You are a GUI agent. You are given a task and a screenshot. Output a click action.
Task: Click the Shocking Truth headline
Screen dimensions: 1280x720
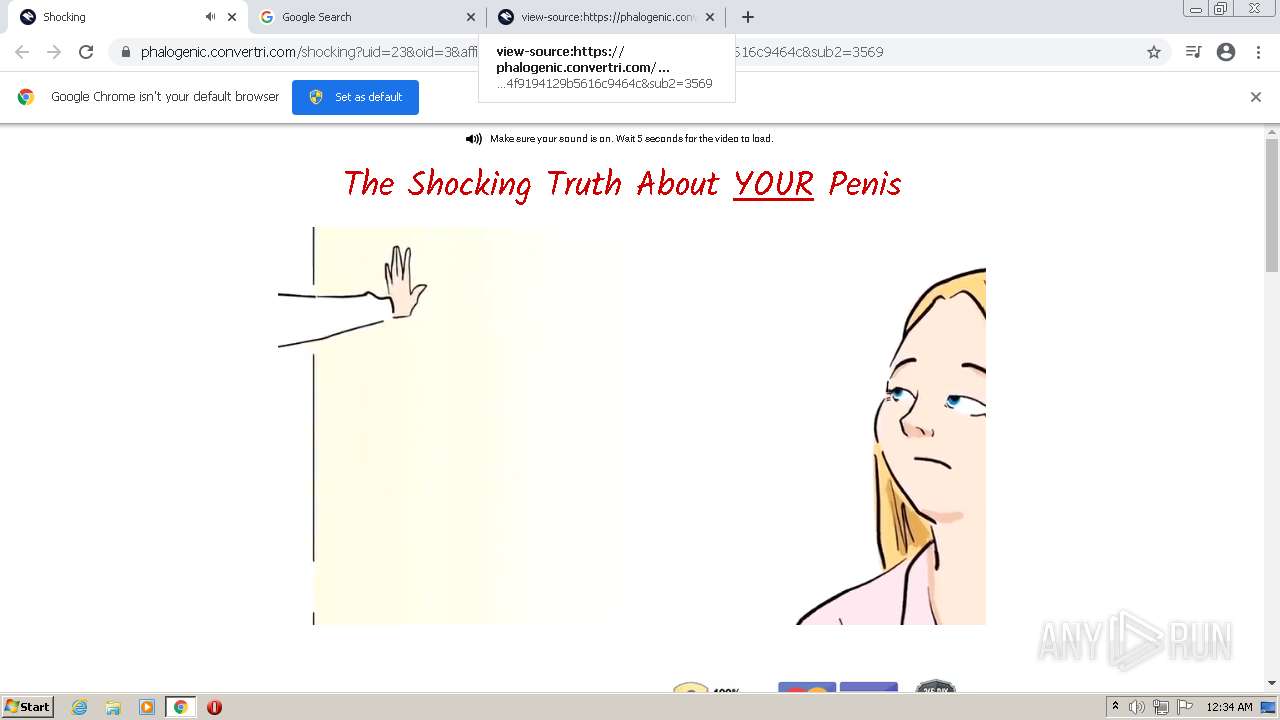pyautogui.click(x=622, y=184)
